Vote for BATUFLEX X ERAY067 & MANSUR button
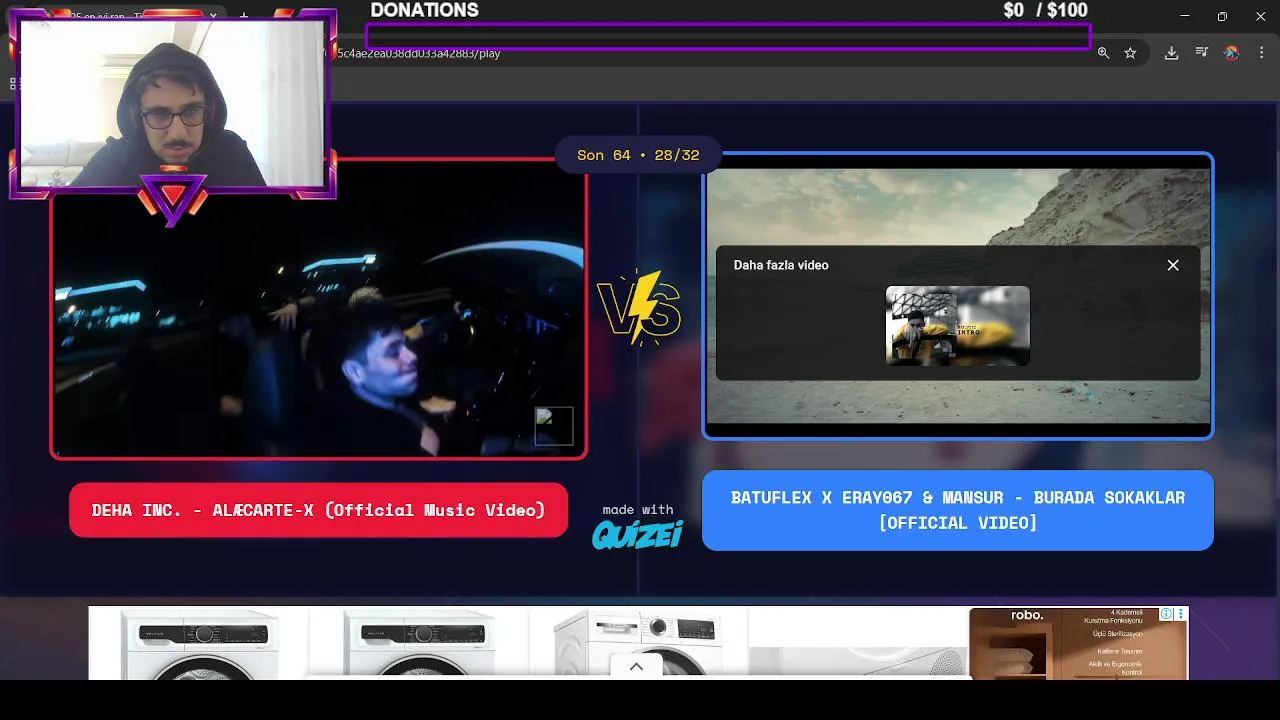This screenshot has height=720, width=1280. point(958,510)
